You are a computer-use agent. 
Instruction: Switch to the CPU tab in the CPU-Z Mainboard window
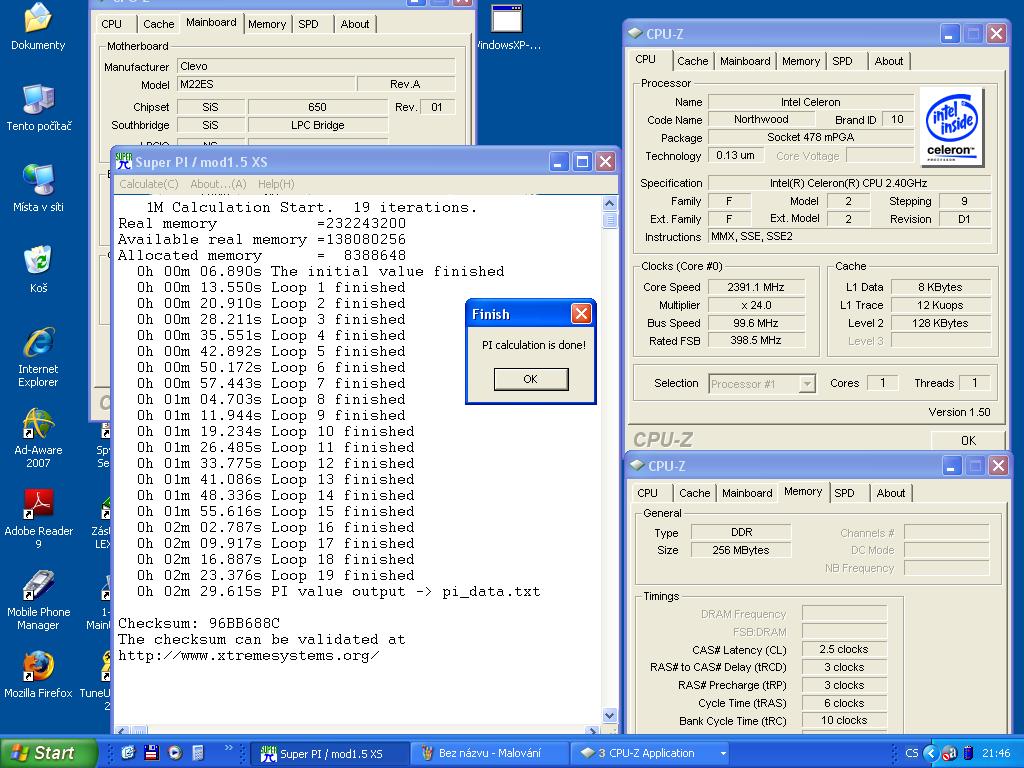[112, 24]
